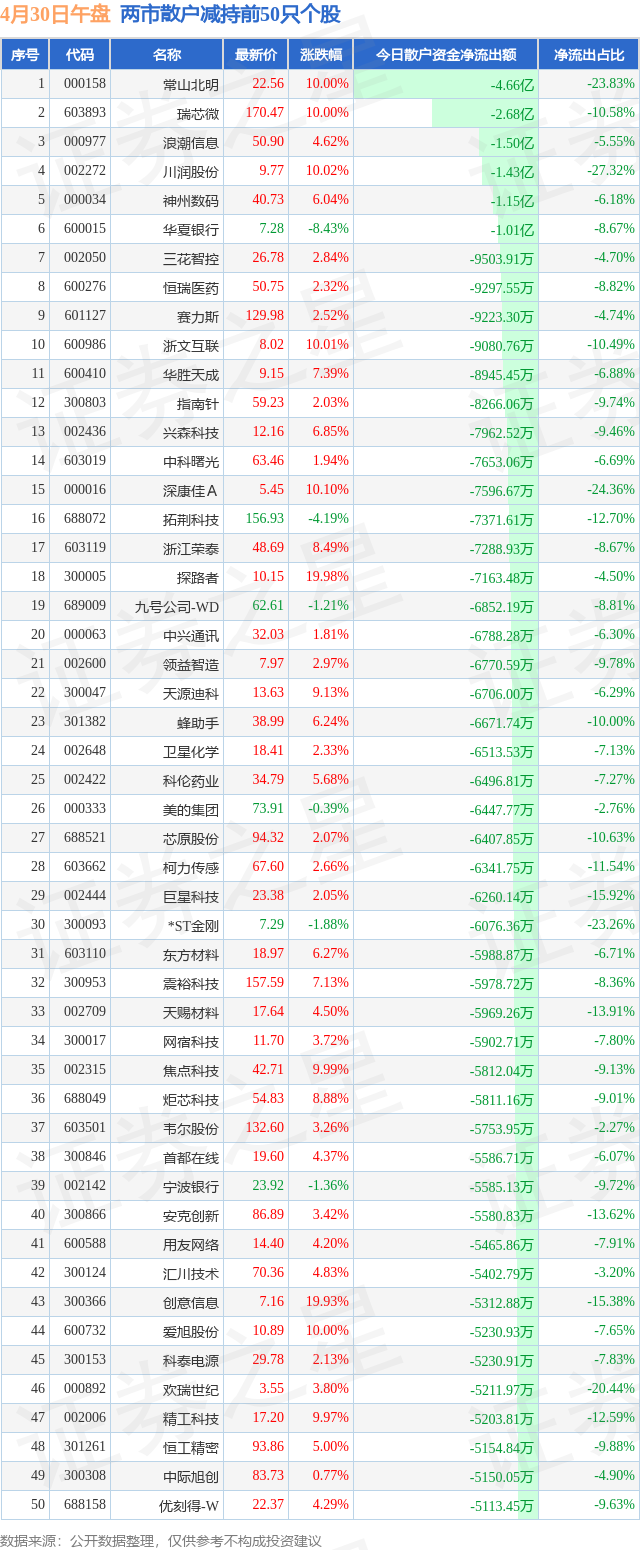Click the data source disclaimer 数据来源
Viewport: 640px width, 1550px height.
pyautogui.click(x=162, y=1541)
